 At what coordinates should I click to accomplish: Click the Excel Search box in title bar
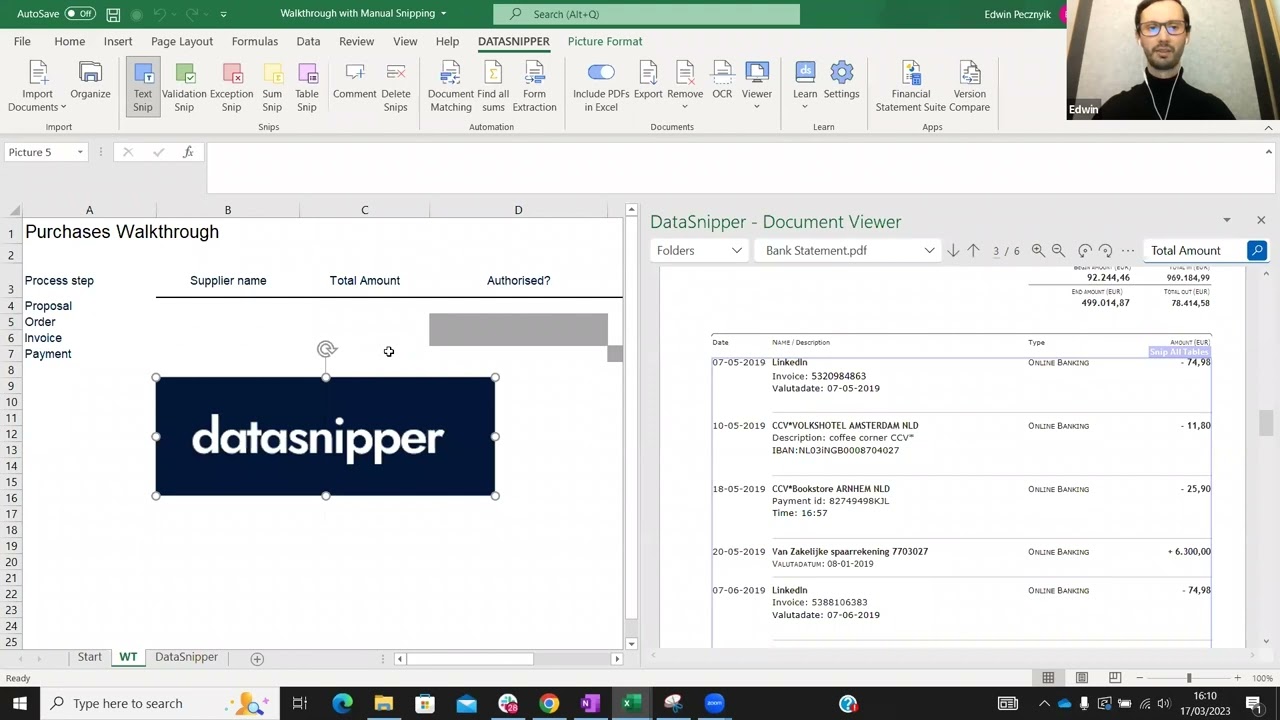(x=646, y=14)
